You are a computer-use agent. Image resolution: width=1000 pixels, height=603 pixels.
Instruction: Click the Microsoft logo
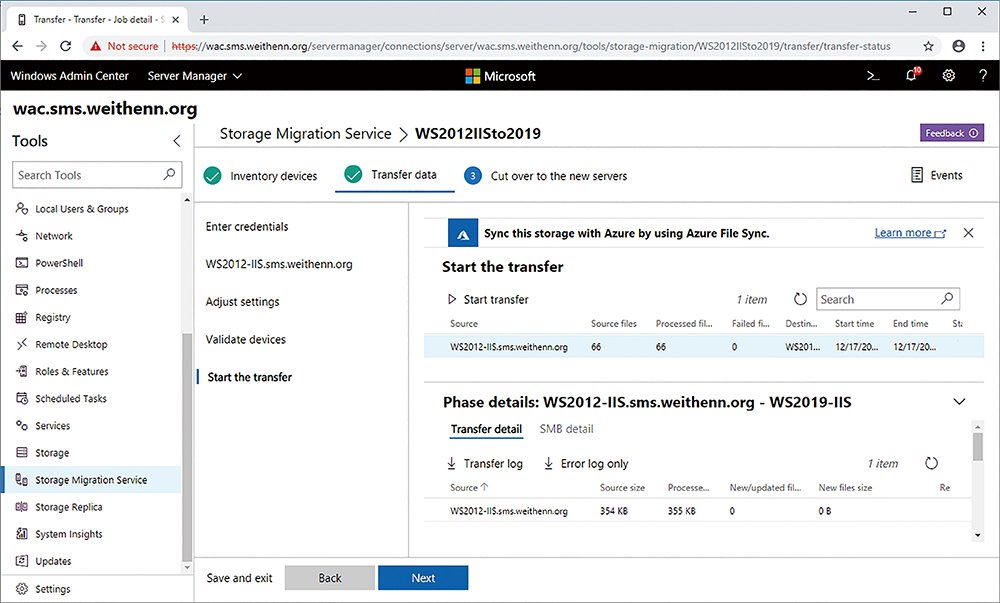click(x=501, y=76)
